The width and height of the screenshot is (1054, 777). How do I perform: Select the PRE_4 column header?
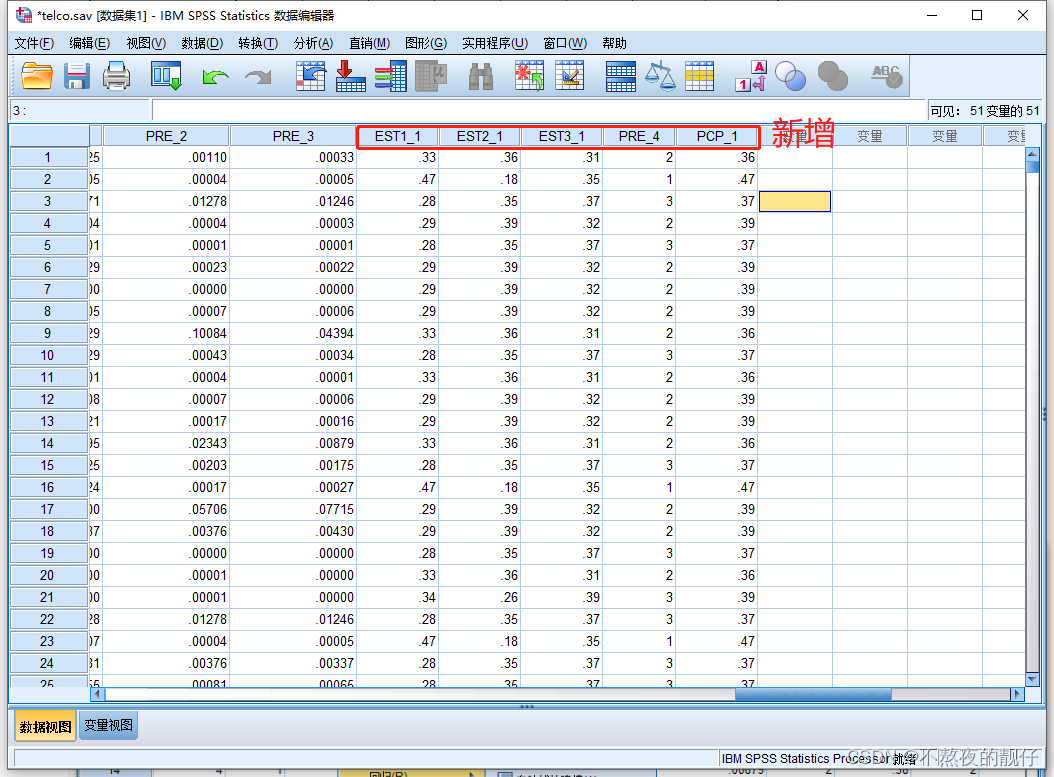tap(639, 136)
